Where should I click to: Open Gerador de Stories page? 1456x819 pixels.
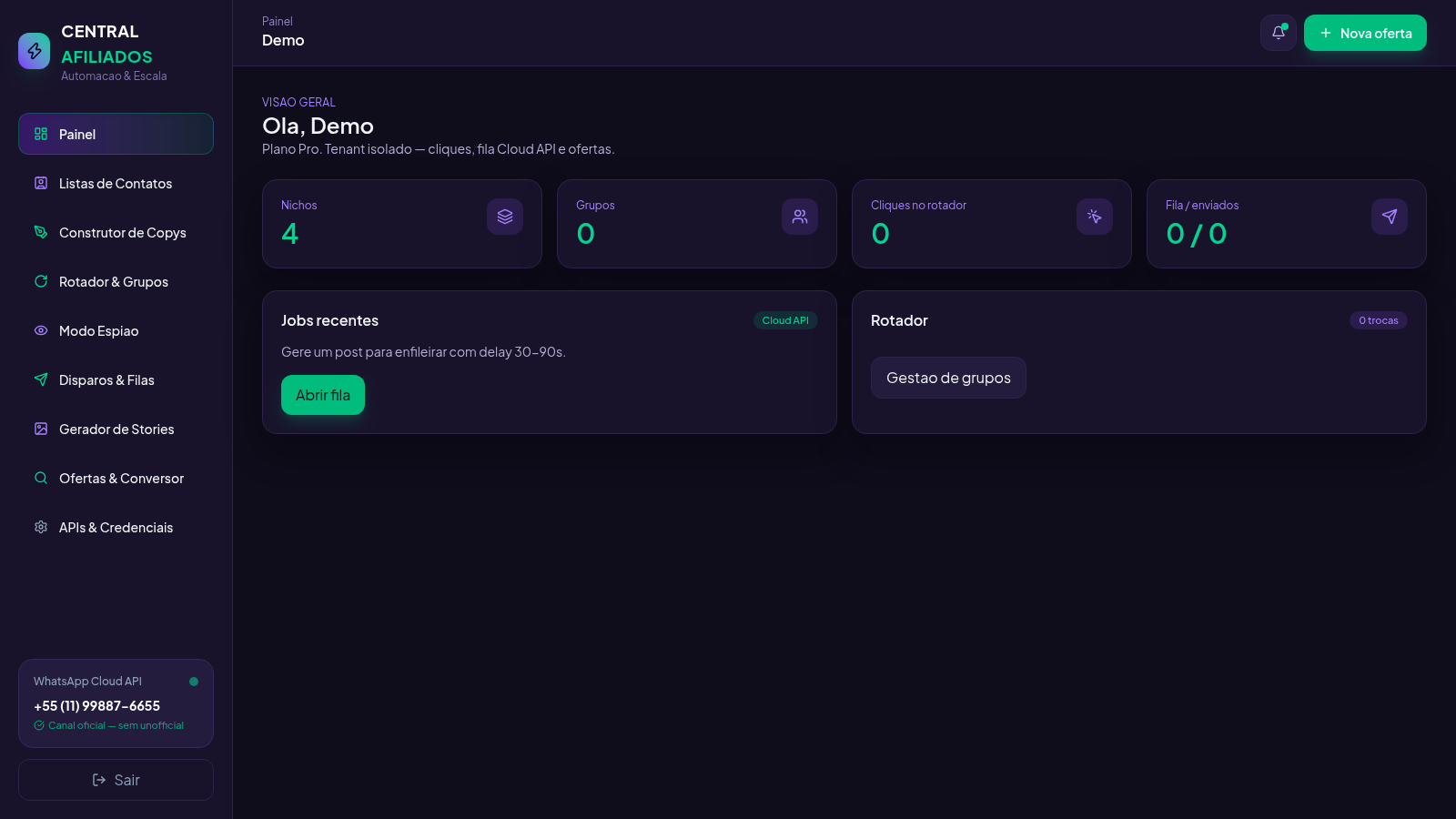(116, 429)
